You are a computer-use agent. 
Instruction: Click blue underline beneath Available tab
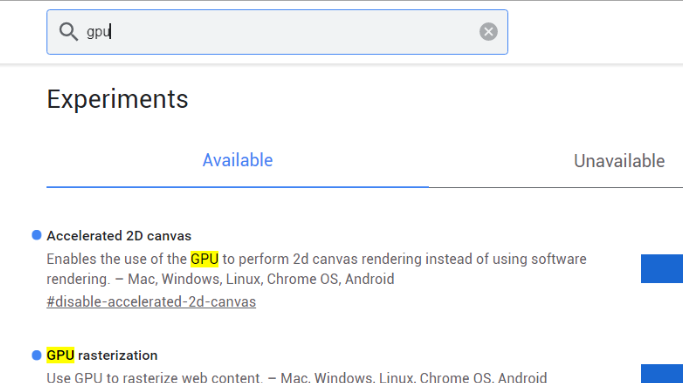tap(237, 187)
